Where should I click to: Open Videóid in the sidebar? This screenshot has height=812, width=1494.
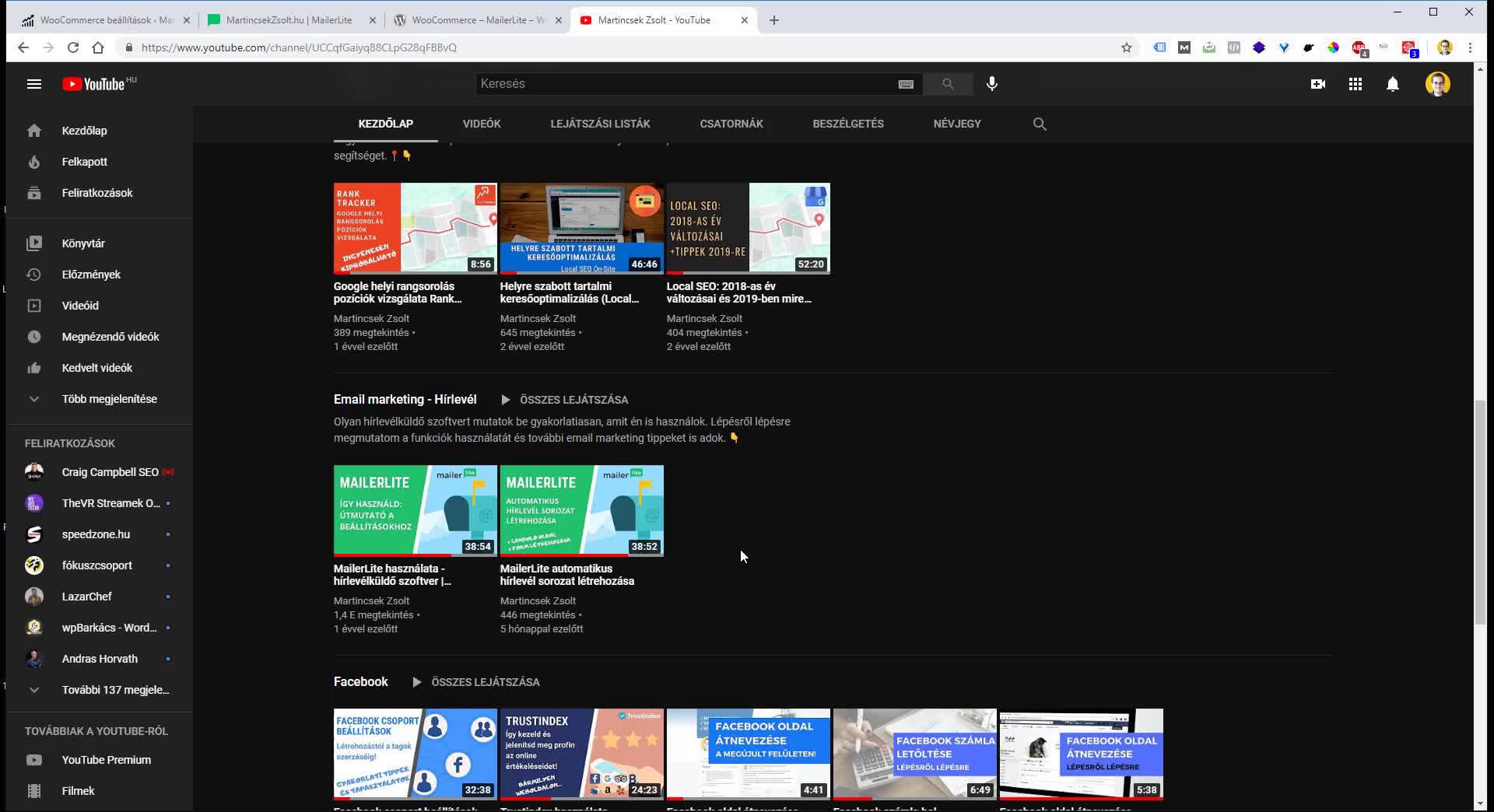coord(100,306)
